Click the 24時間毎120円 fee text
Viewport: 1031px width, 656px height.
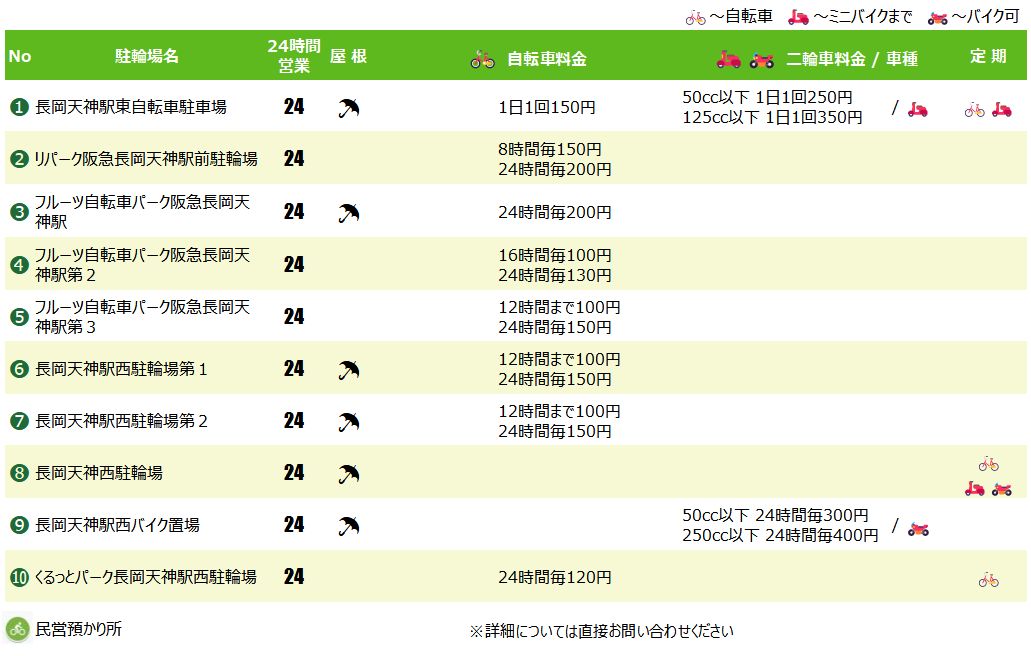[x=554, y=577]
